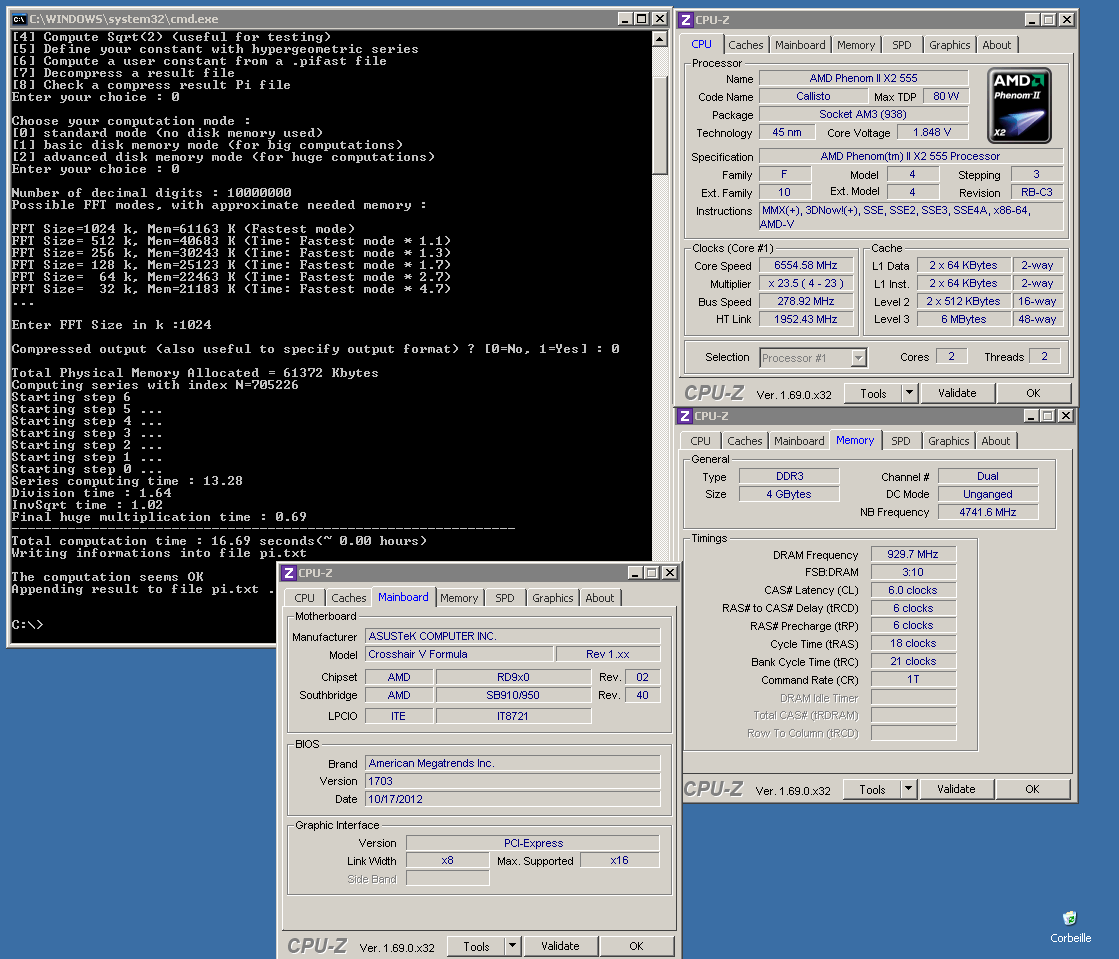Click the Model field Crosshair V Formula
The width and height of the screenshot is (1119, 959).
pos(459,654)
